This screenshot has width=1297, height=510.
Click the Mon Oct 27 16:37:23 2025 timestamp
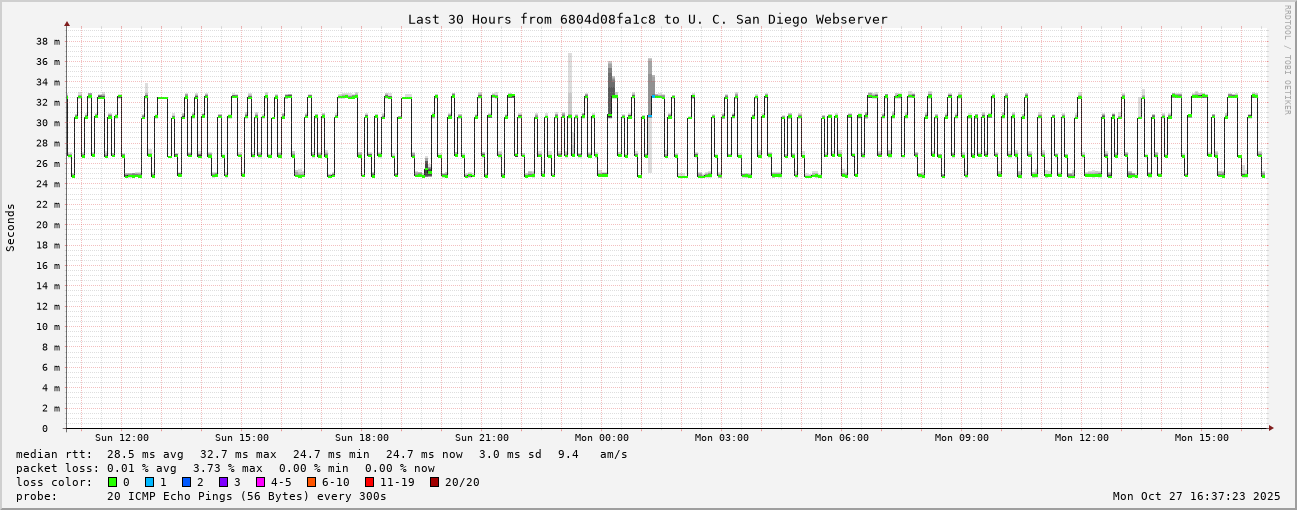(1196, 496)
